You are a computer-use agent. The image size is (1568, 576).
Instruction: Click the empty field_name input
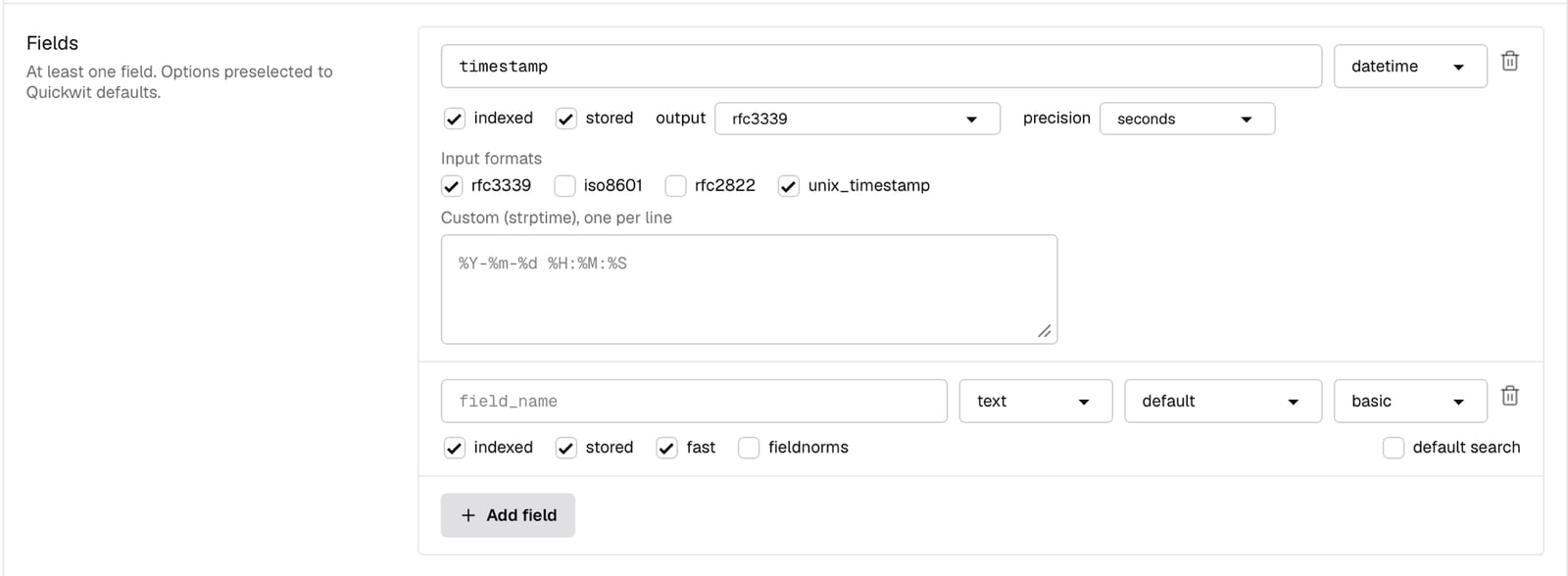coord(694,402)
